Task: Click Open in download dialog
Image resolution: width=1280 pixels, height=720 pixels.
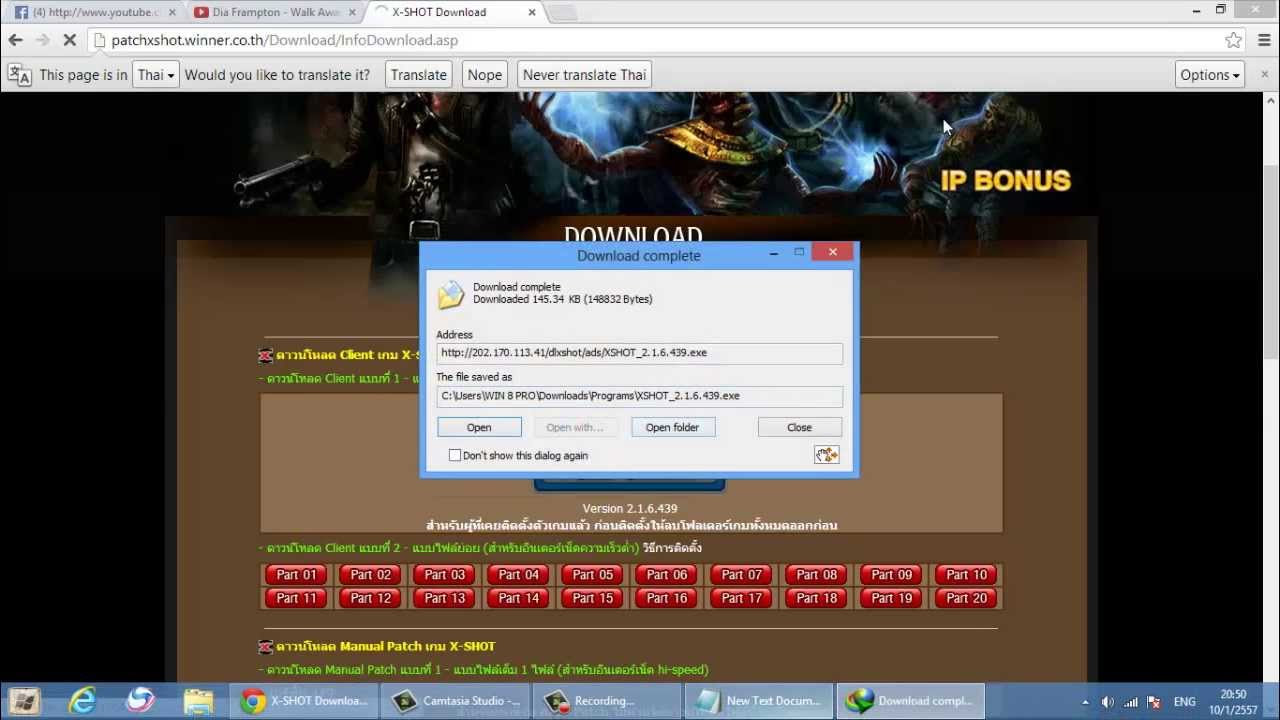Action: [x=479, y=427]
